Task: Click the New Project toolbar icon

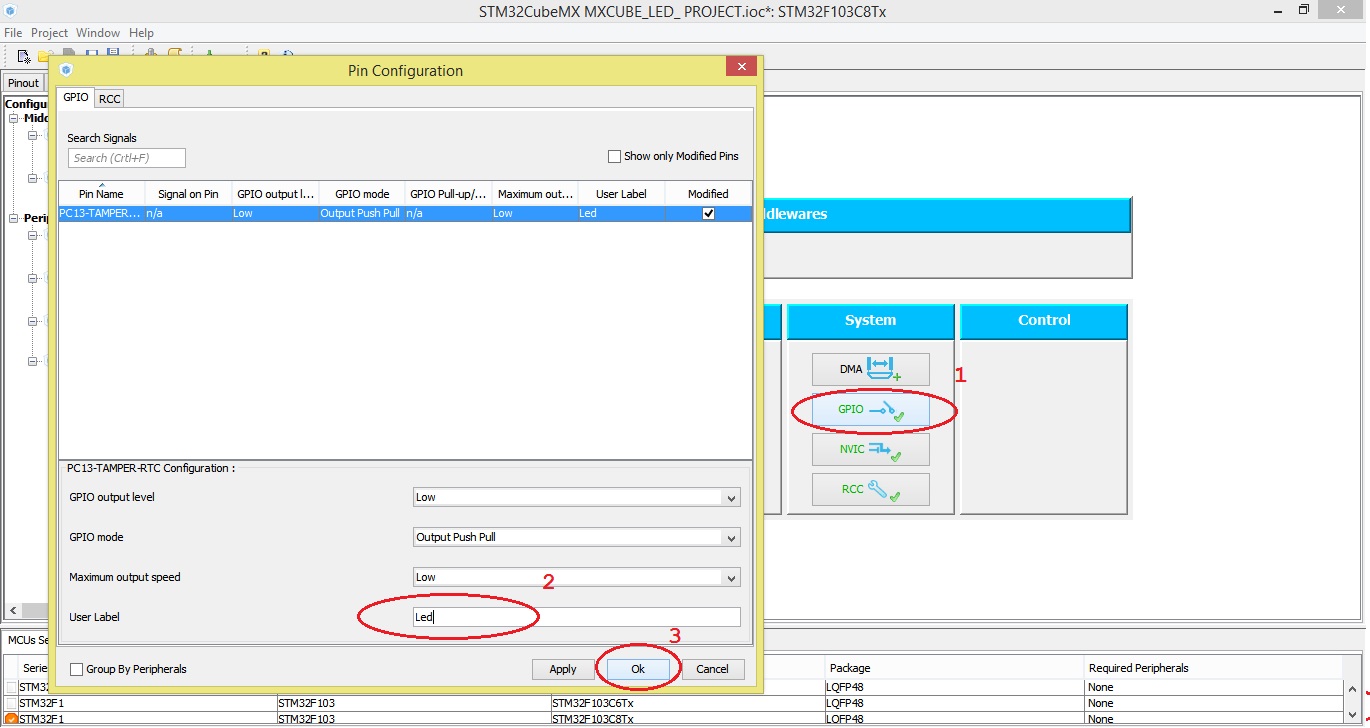Action: [24, 55]
